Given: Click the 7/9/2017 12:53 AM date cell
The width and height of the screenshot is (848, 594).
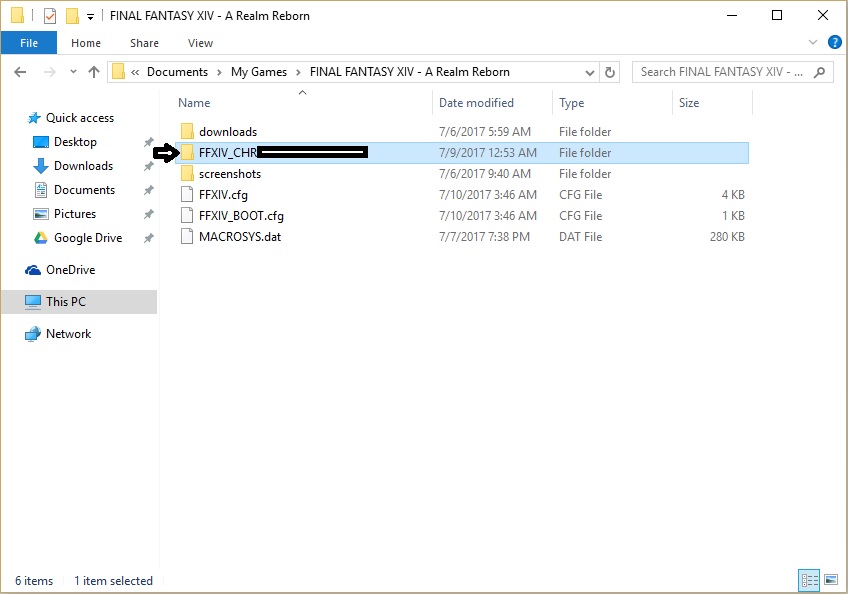Looking at the screenshot, I should [488, 153].
